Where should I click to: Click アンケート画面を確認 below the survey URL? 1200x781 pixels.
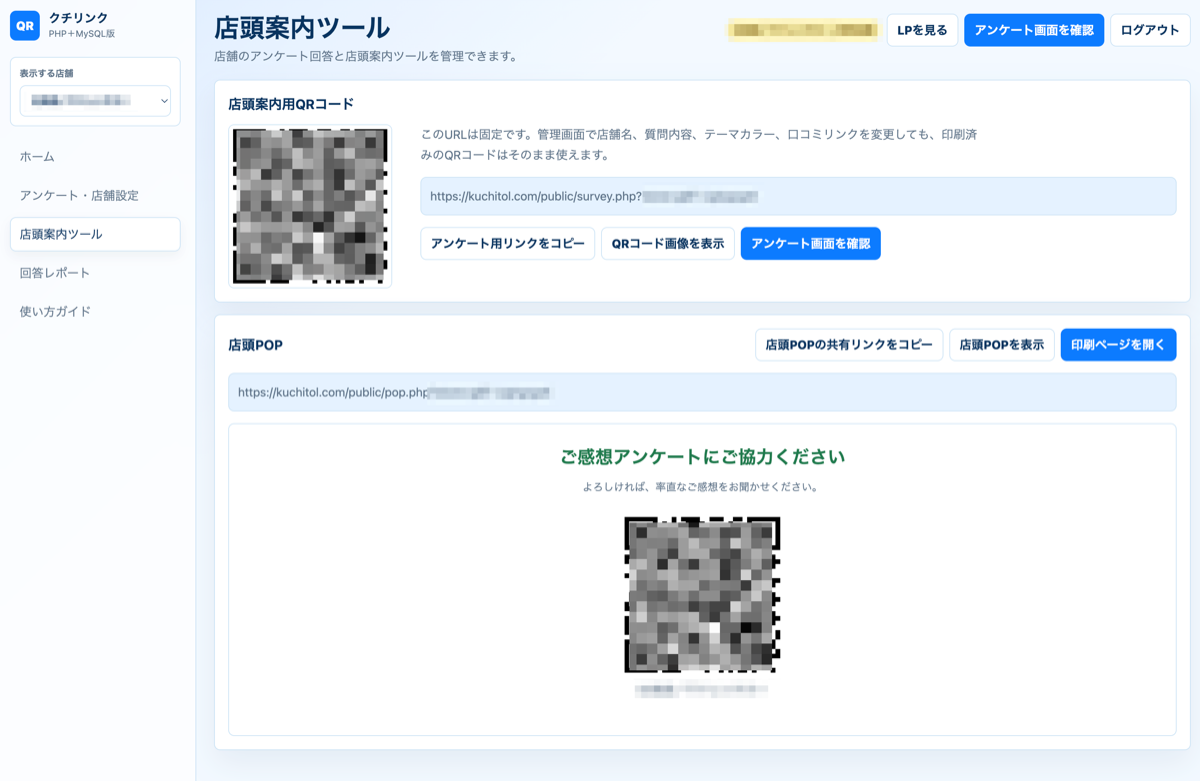(810, 244)
